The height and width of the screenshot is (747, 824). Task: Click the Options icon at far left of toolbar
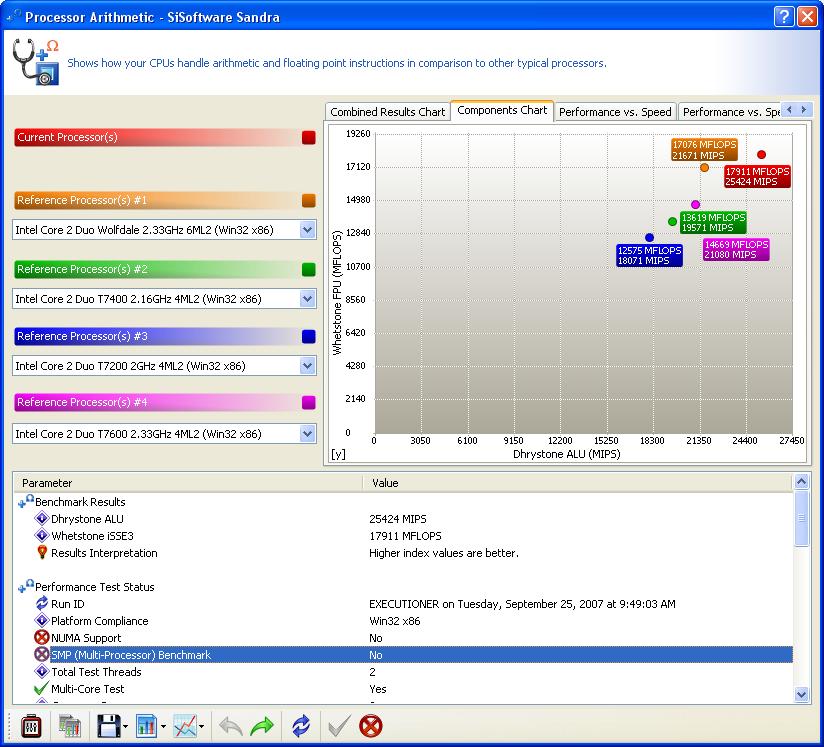30,726
